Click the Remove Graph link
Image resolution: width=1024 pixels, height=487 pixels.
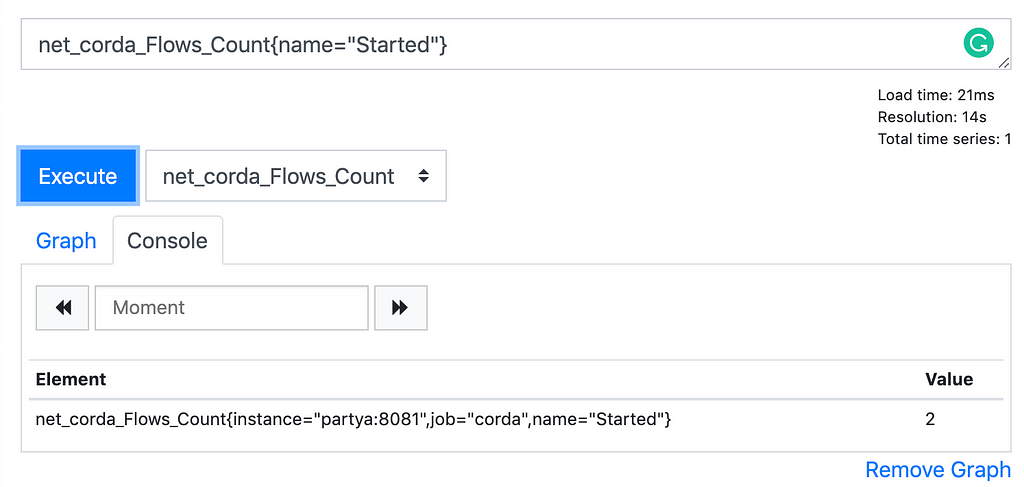(x=938, y=470)
